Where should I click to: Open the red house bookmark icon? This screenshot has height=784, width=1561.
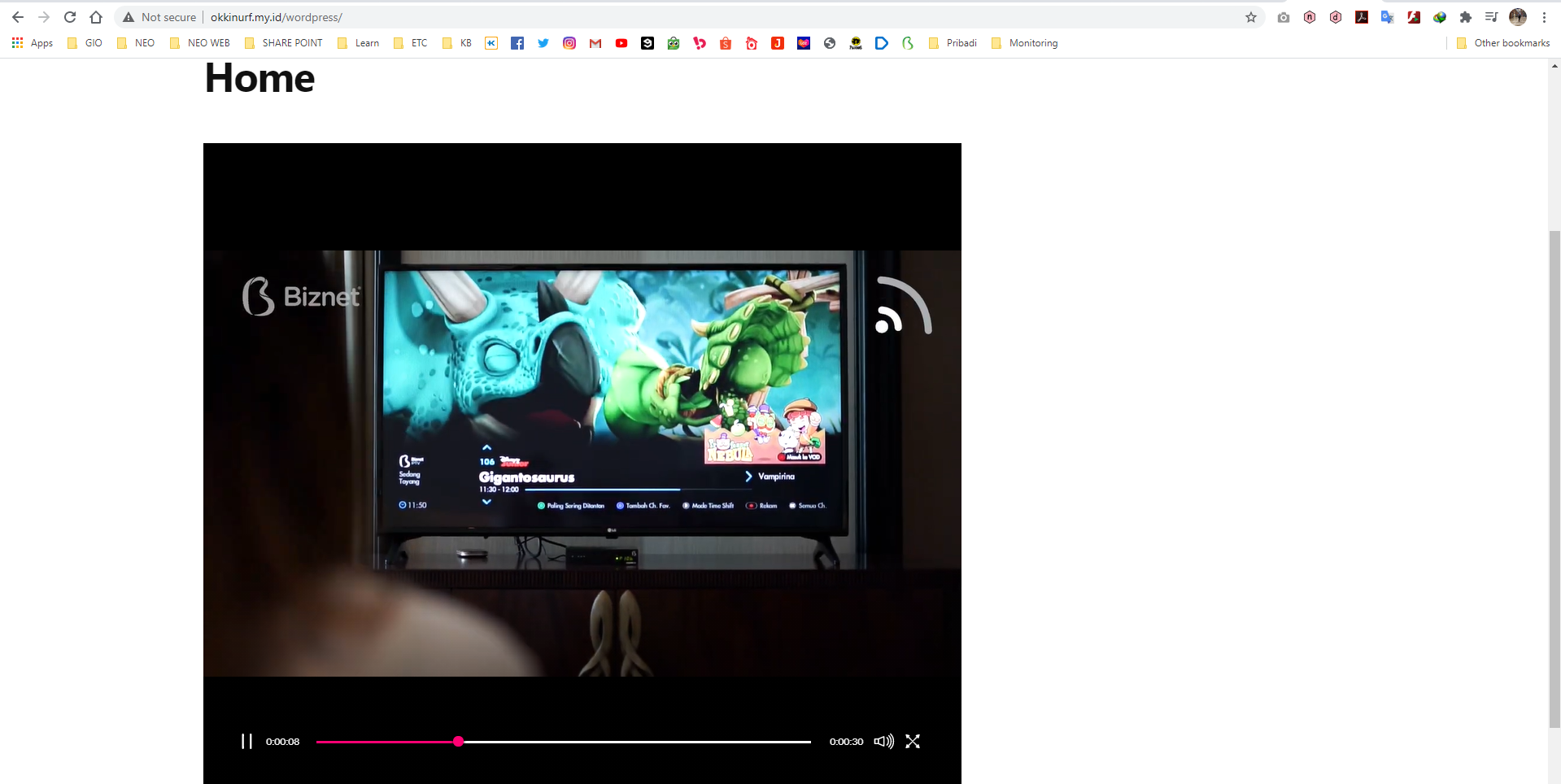pos(752,43)
